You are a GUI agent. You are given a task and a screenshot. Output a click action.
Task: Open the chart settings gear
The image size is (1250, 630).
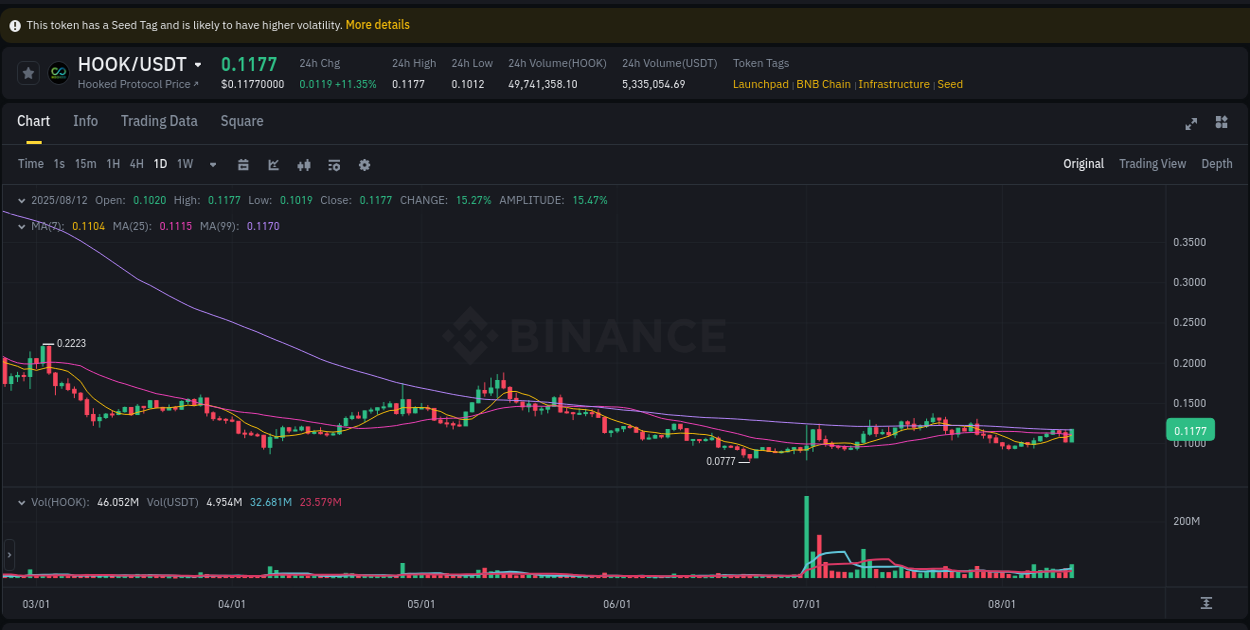click(x=364, y=164)
